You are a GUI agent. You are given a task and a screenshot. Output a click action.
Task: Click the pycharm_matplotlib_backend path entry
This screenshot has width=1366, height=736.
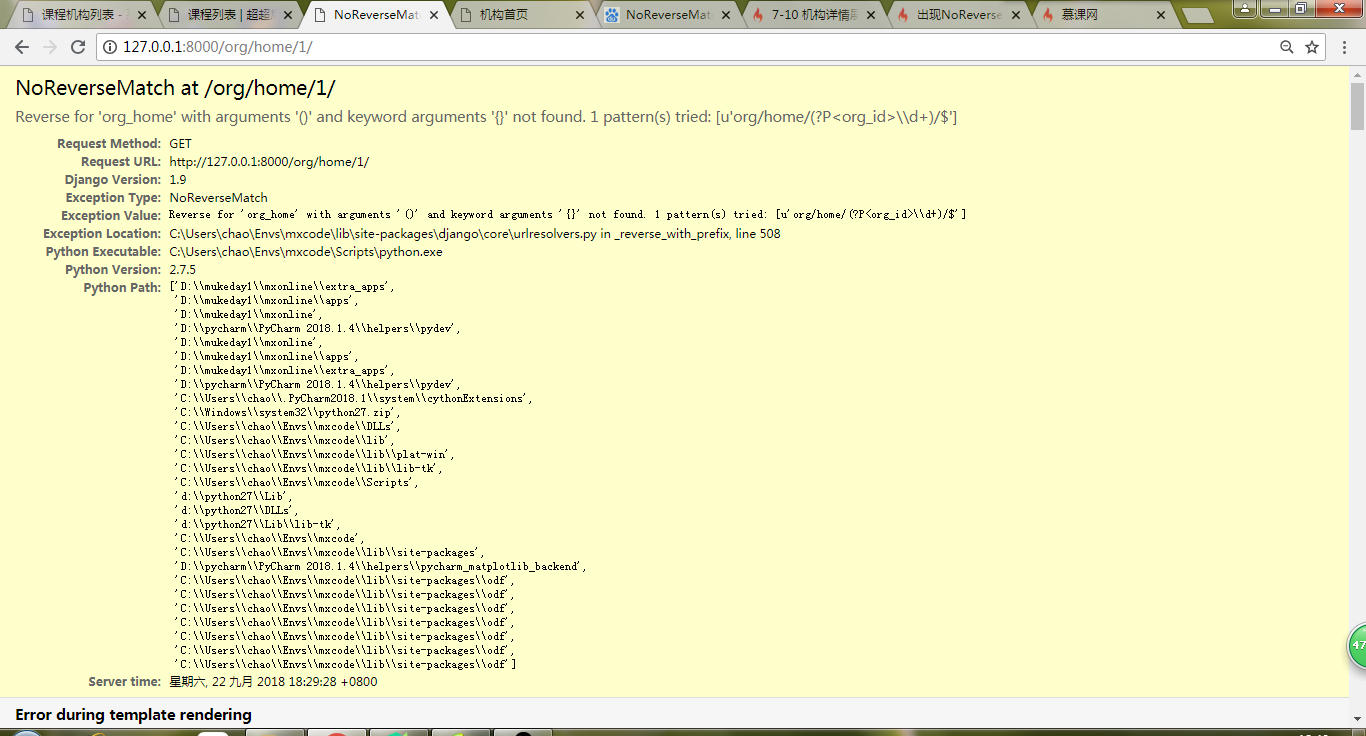point(381,566)
